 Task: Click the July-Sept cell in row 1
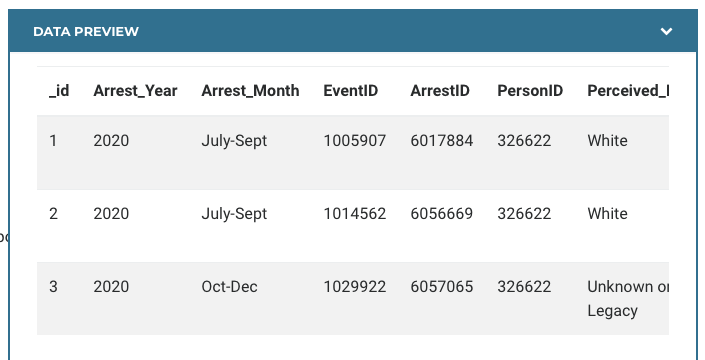tap(234, 141)
